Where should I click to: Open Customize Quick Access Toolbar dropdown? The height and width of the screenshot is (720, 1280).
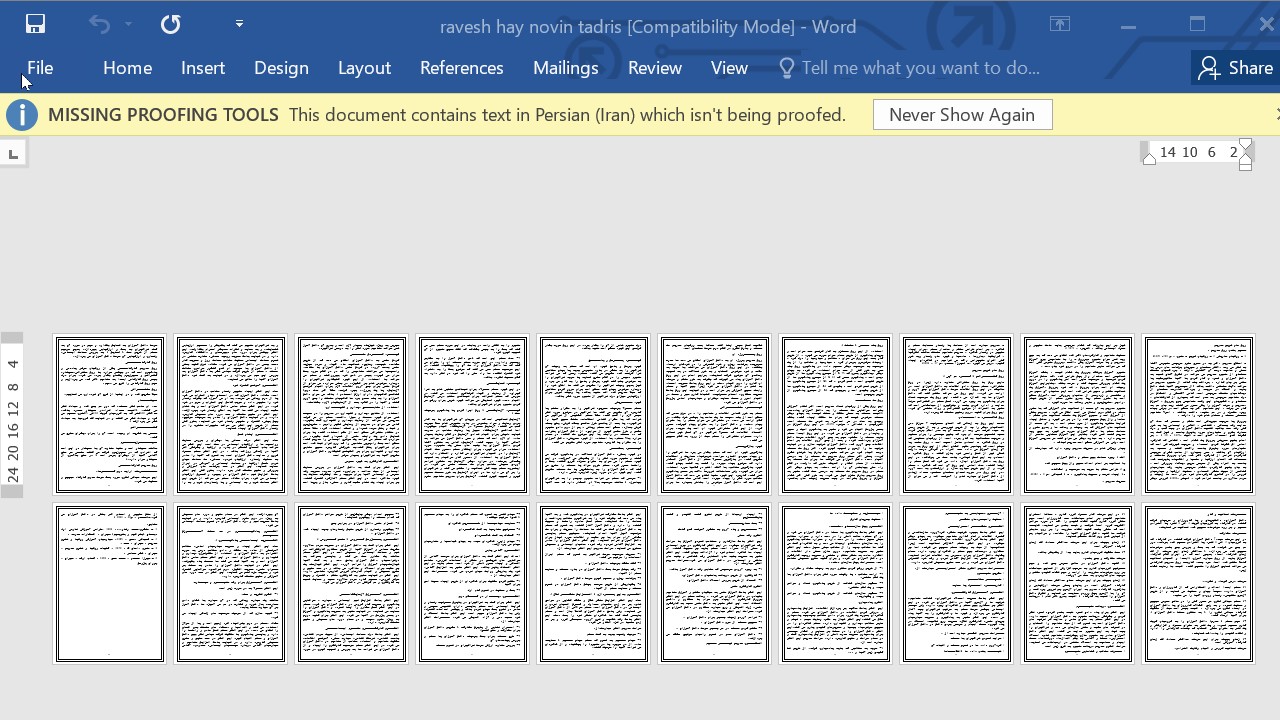click(x=239, y=23)
